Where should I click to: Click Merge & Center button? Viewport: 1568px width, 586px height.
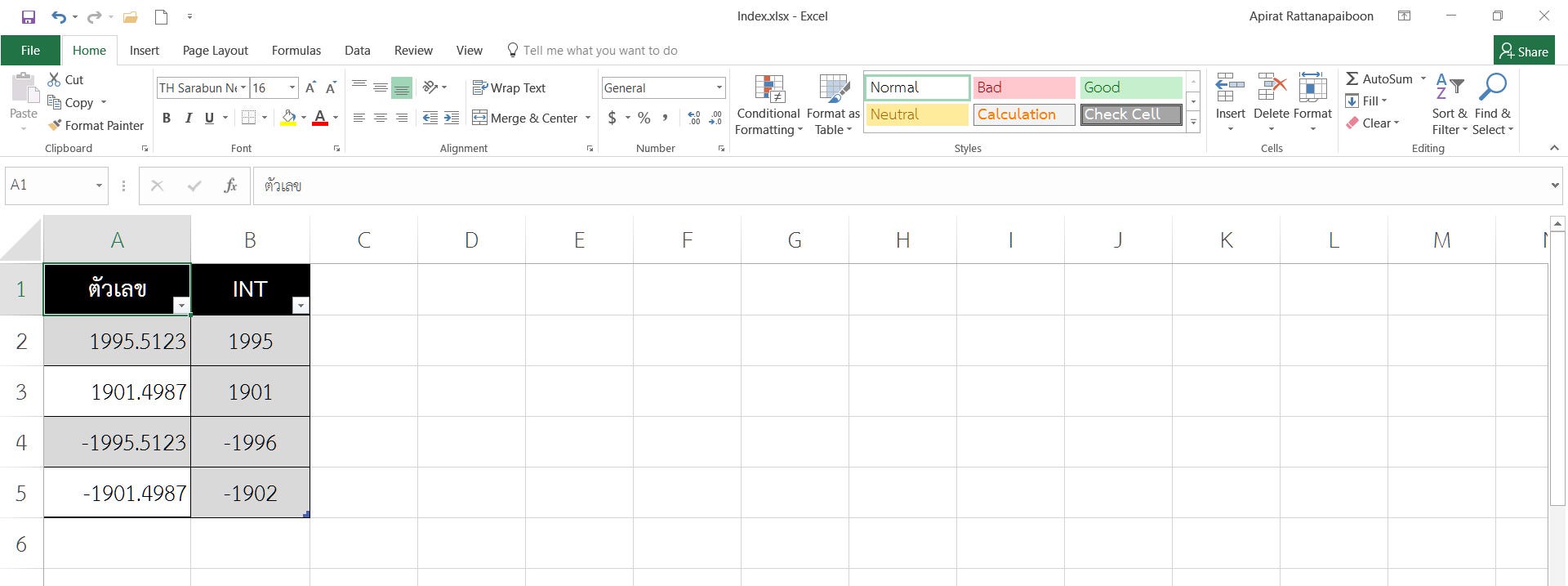point(525,118)
